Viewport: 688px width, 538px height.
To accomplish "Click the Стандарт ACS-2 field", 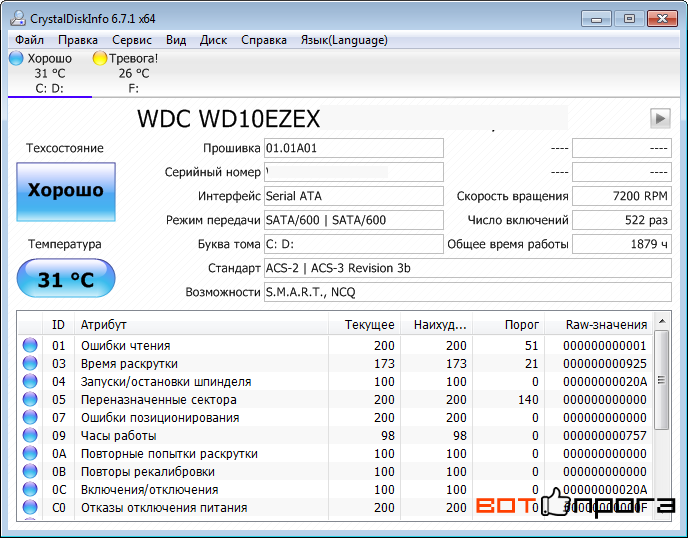I will (468, 268).
